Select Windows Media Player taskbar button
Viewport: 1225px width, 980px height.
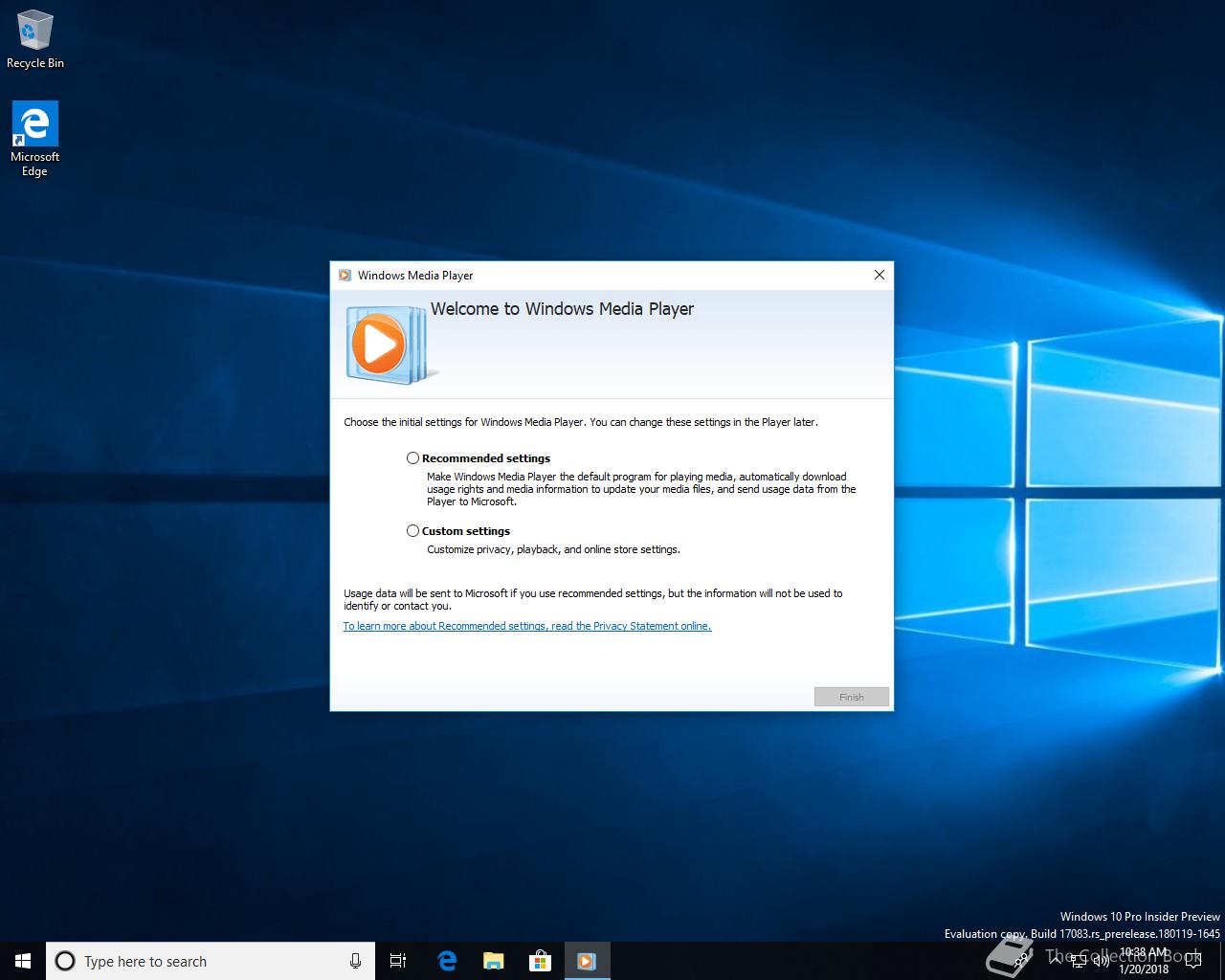[x=587, y=961]
